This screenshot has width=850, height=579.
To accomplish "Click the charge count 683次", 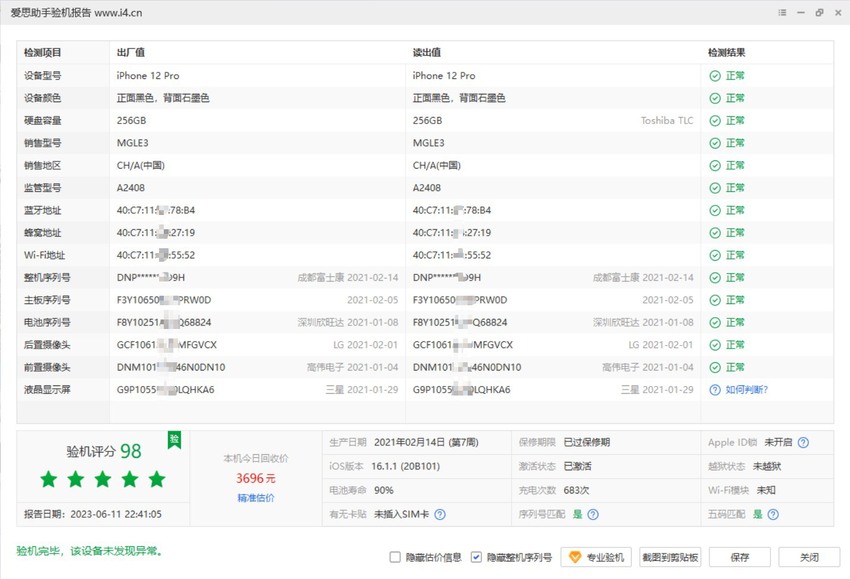I will click(x=576, y=490).
